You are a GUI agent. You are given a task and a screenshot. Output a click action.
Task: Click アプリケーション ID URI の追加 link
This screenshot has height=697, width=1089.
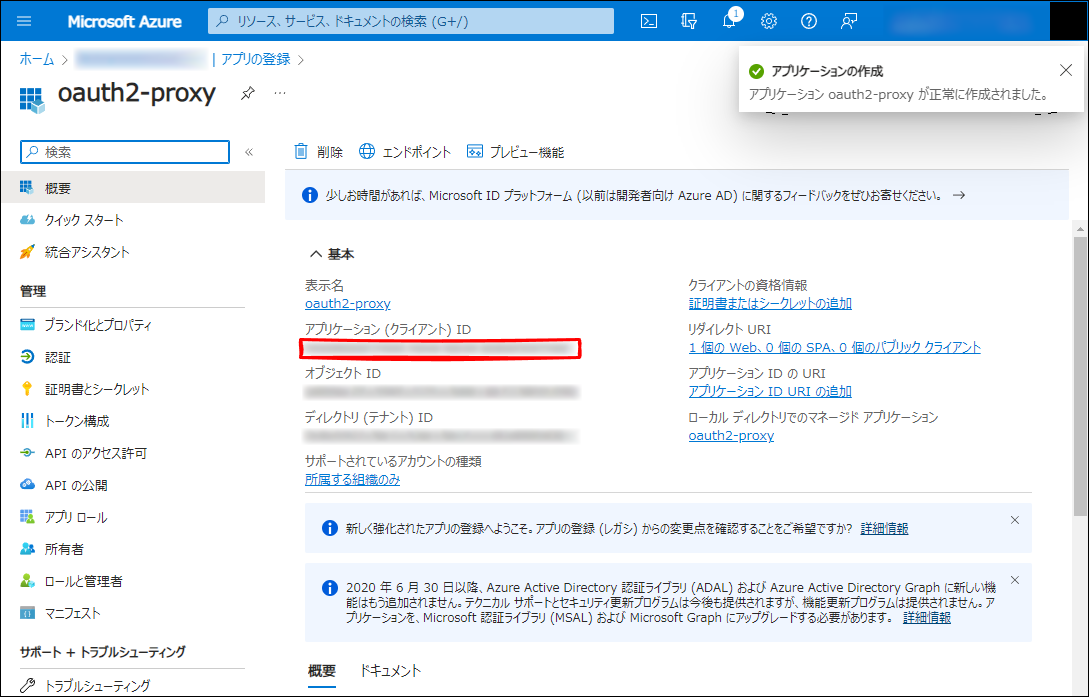click(770, 391)
